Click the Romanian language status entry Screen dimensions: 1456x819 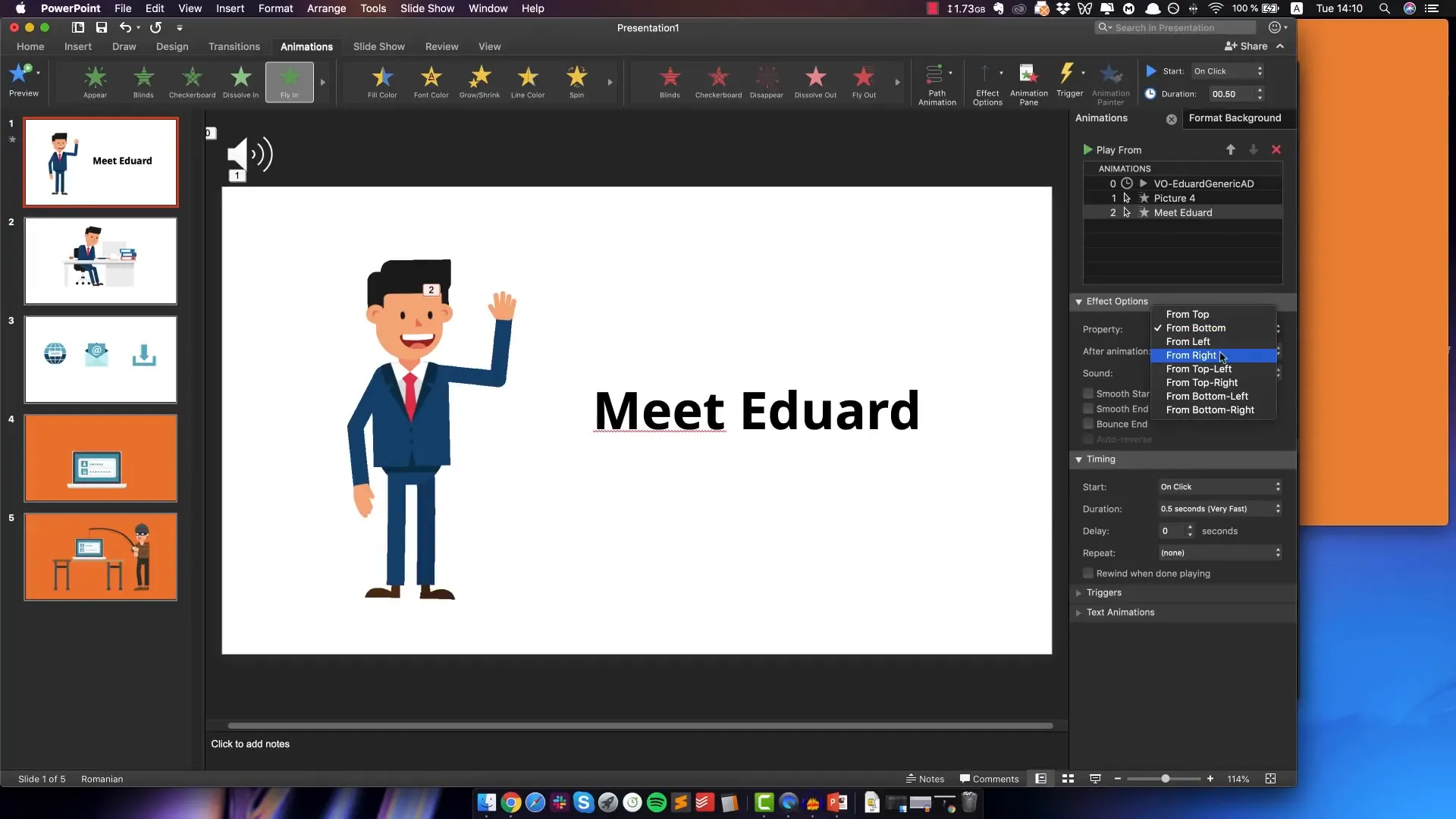(102, 779)
